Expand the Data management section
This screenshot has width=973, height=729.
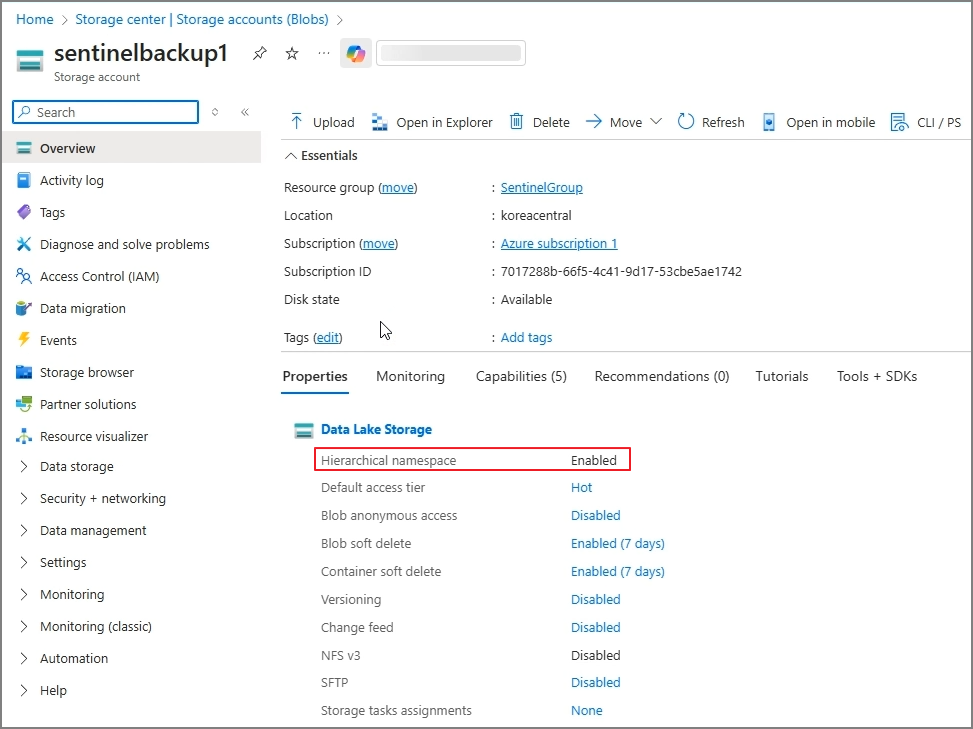(24, 530)
